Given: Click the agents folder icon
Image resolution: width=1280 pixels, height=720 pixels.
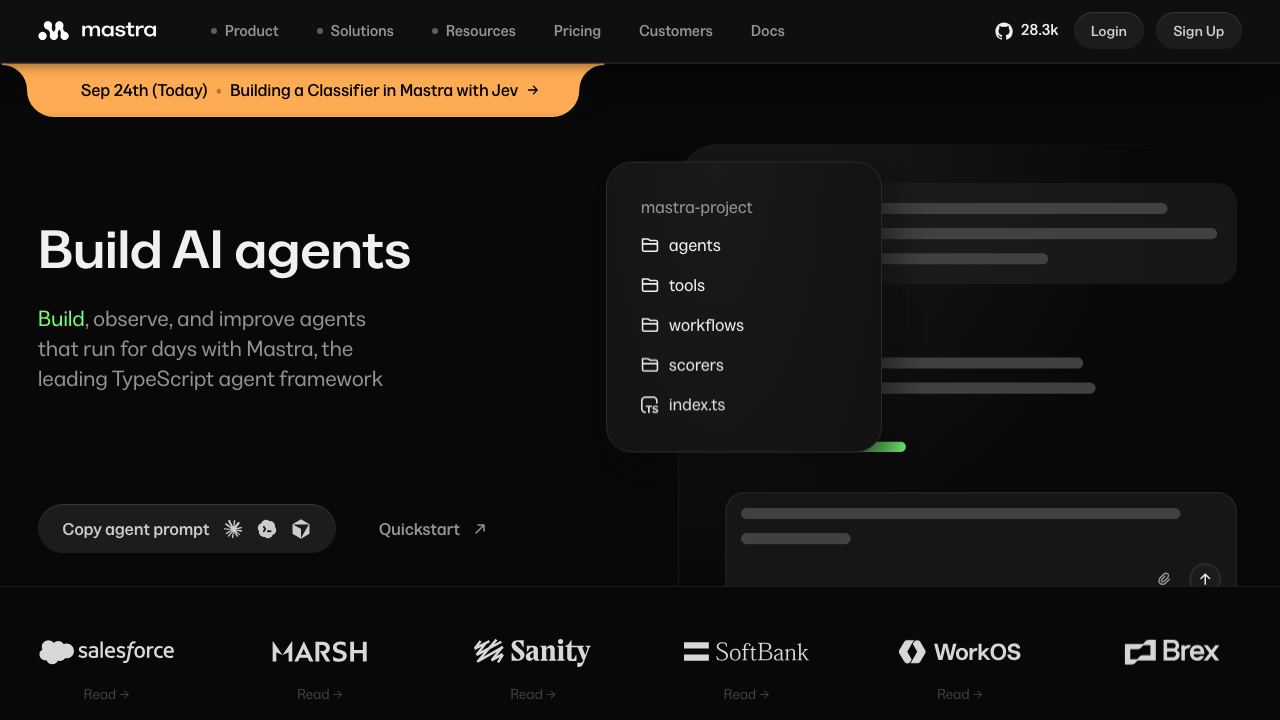Looking at the screenshot, I should click(x=650, y=245).
